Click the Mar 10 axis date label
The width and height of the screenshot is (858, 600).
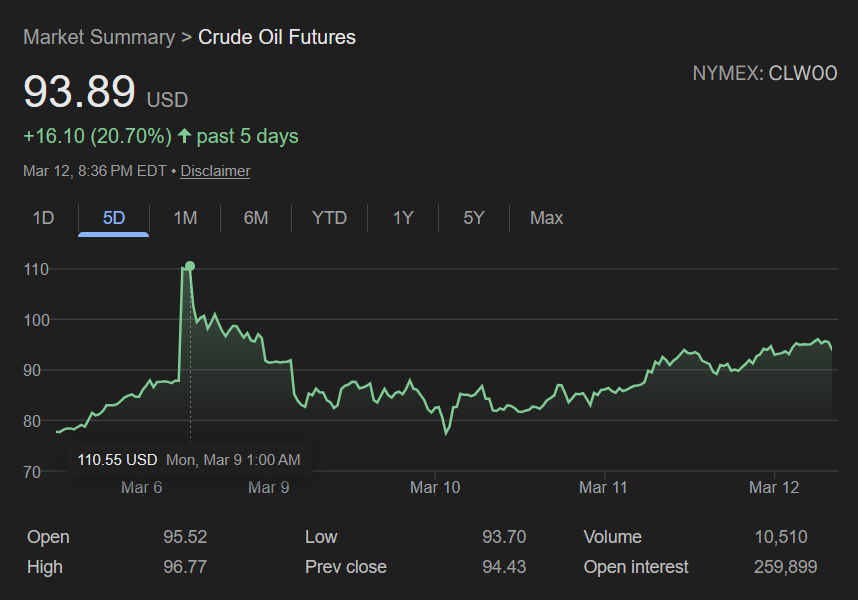coord(435,487)
